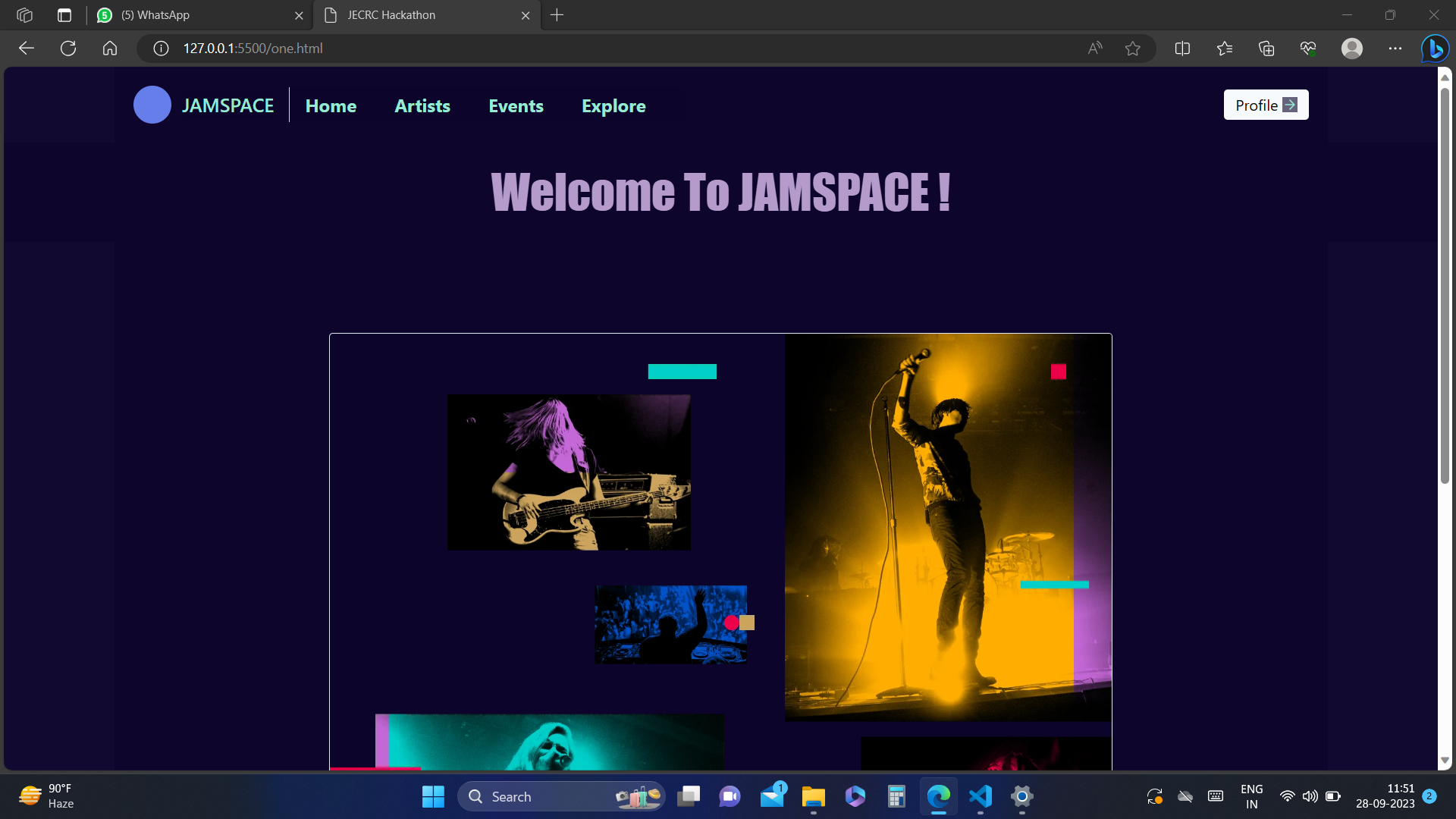
Task: Open the ENG IN language switcher
Action: pyautogui.click(x=1250, y=796)
